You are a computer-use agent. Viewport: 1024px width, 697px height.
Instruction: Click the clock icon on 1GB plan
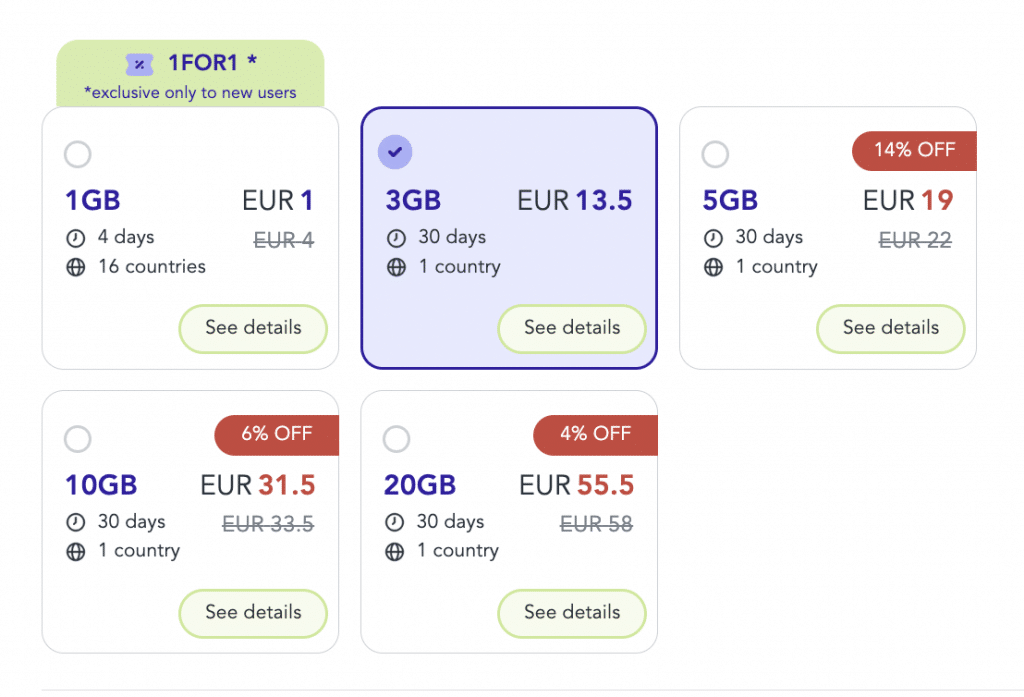pos(75,239)
